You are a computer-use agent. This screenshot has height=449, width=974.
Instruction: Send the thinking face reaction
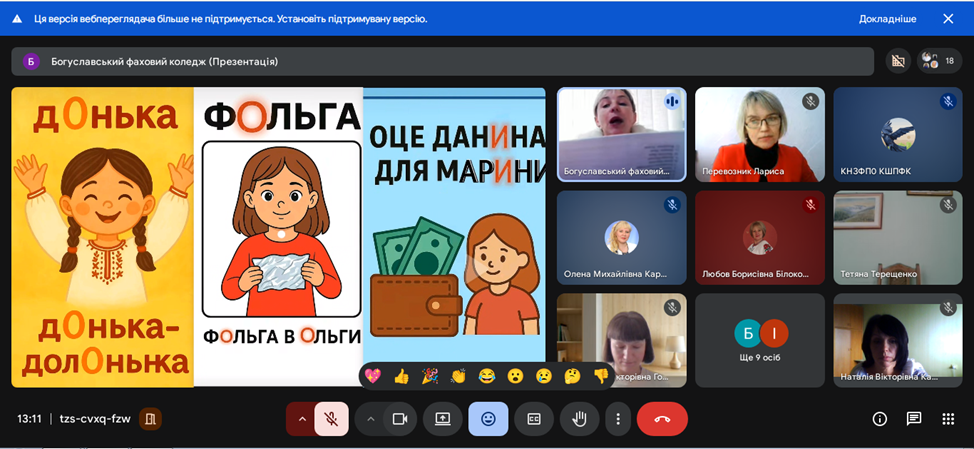[572, 376]
